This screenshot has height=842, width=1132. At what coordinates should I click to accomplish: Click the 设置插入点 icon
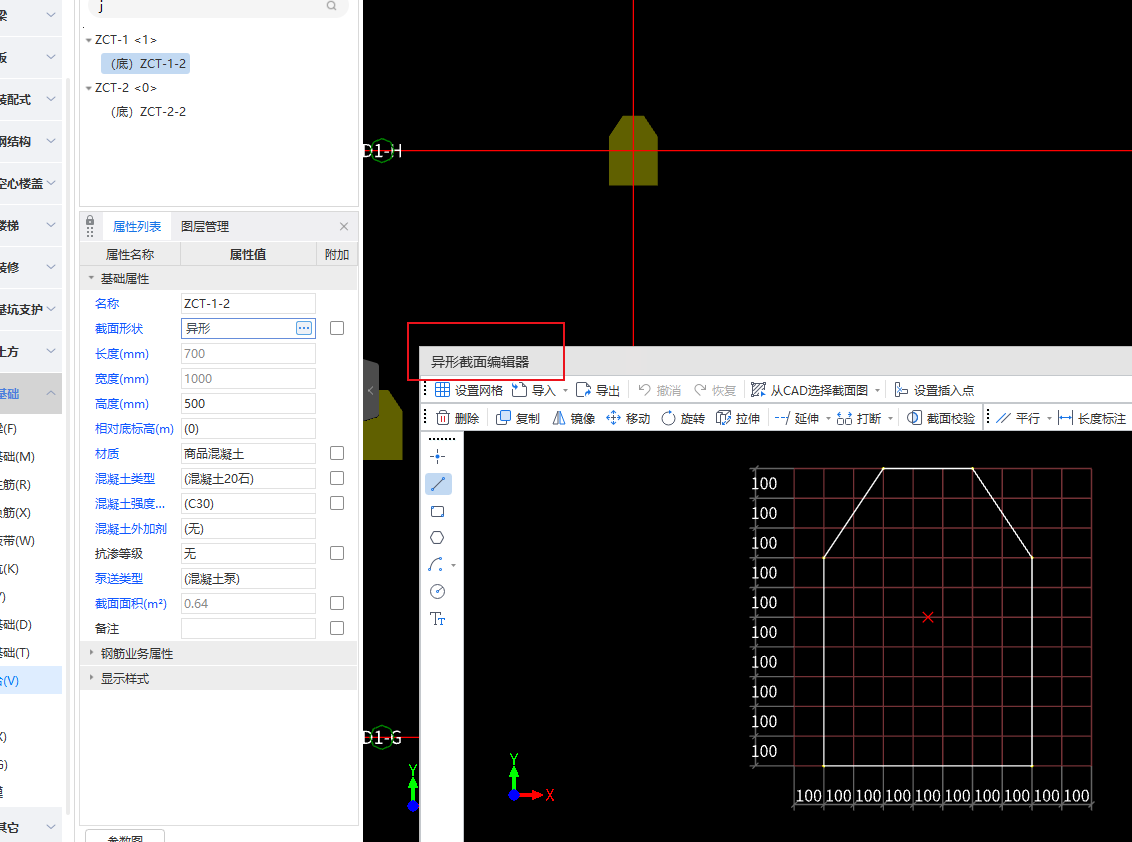[901, 390]
